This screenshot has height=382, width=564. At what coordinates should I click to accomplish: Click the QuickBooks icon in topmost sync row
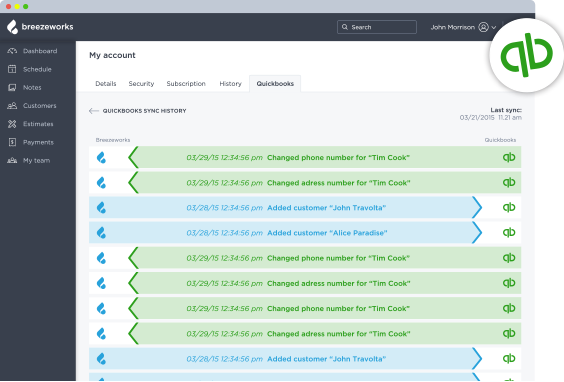[x=509, y=158]
